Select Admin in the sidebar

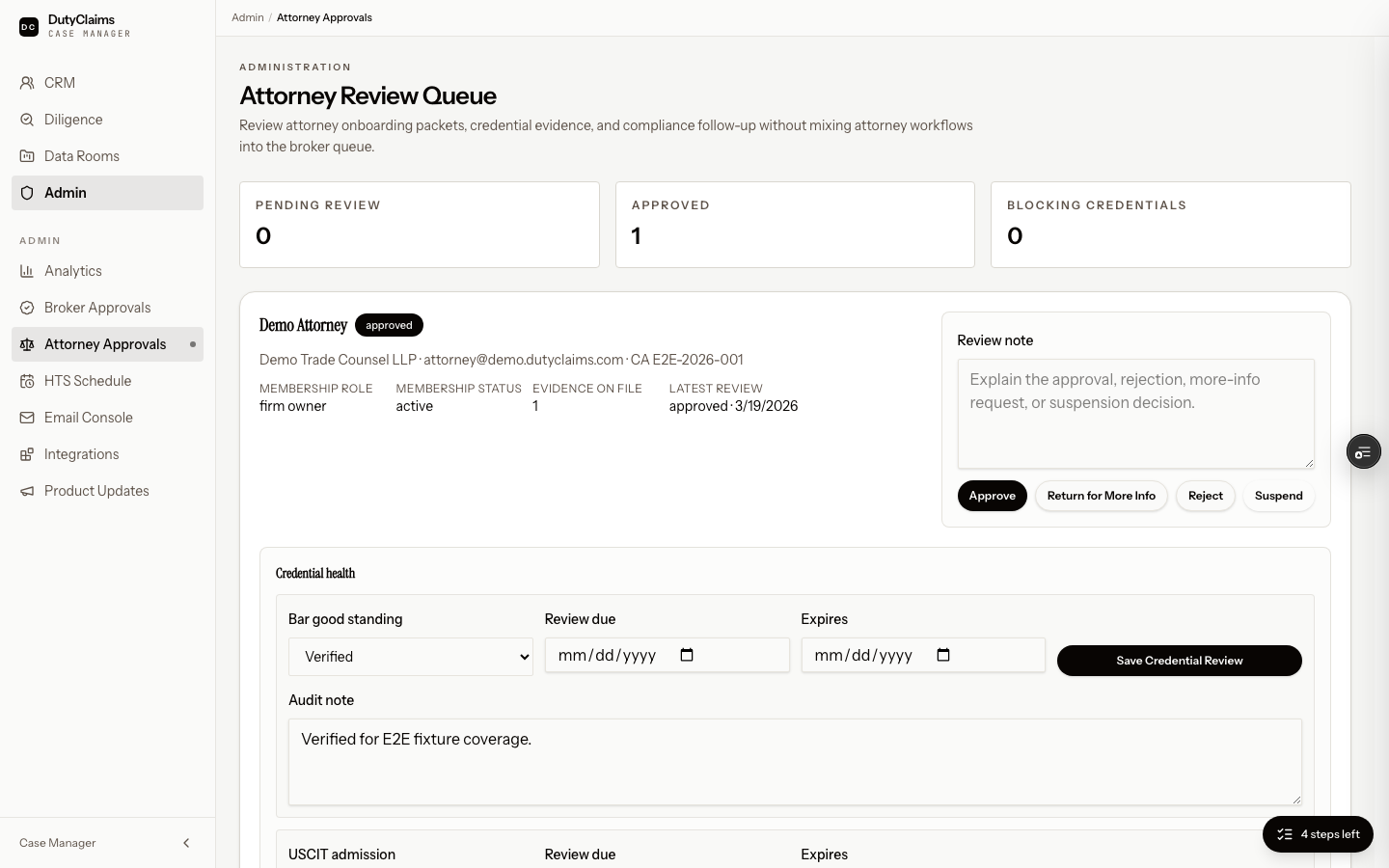[x=107, y=193]
